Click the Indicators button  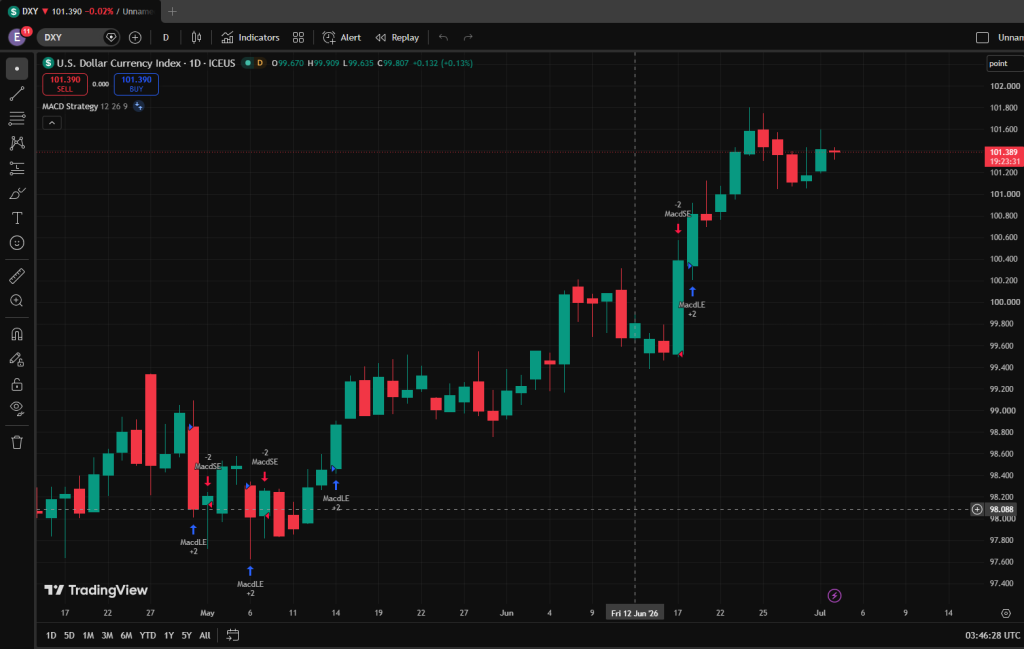(251, 38)
